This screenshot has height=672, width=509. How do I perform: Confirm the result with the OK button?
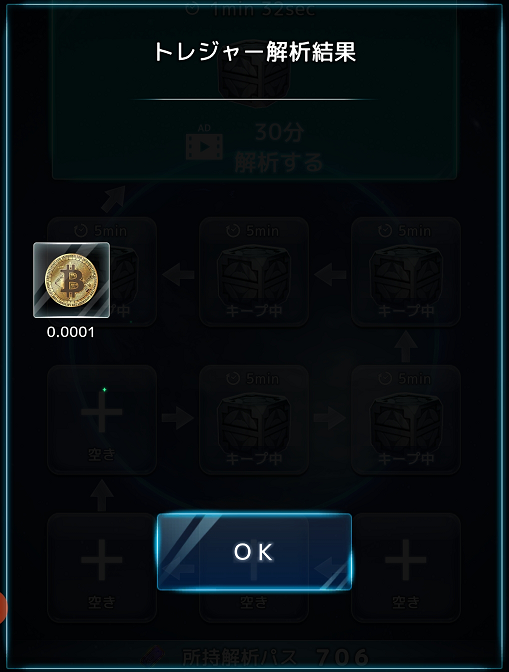coord(254,552)
